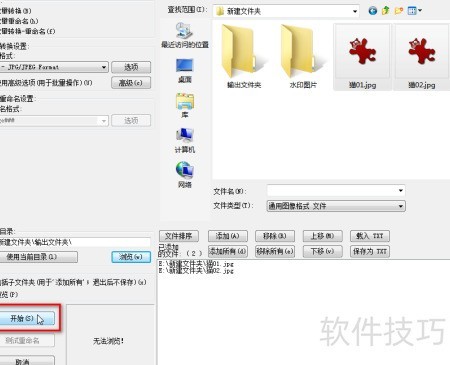The image size is (450, 365).
Task: Select the 输出文件夹 folder icon
Action: pos(244,57)
